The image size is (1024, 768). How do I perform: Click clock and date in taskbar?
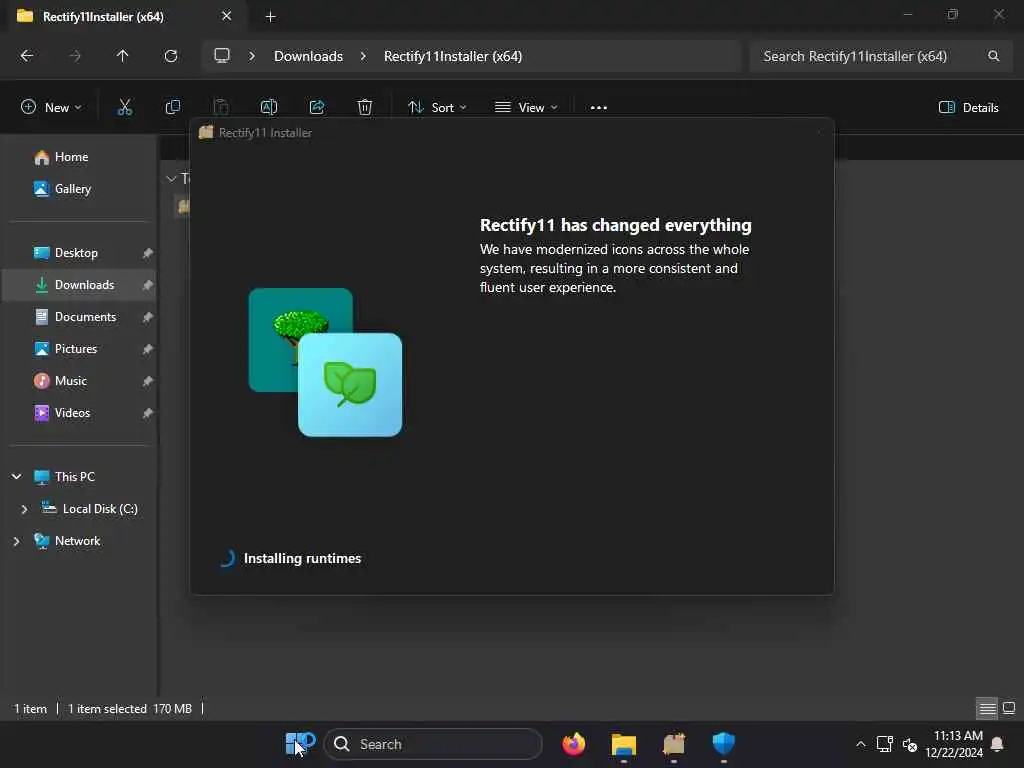(954, 744)
